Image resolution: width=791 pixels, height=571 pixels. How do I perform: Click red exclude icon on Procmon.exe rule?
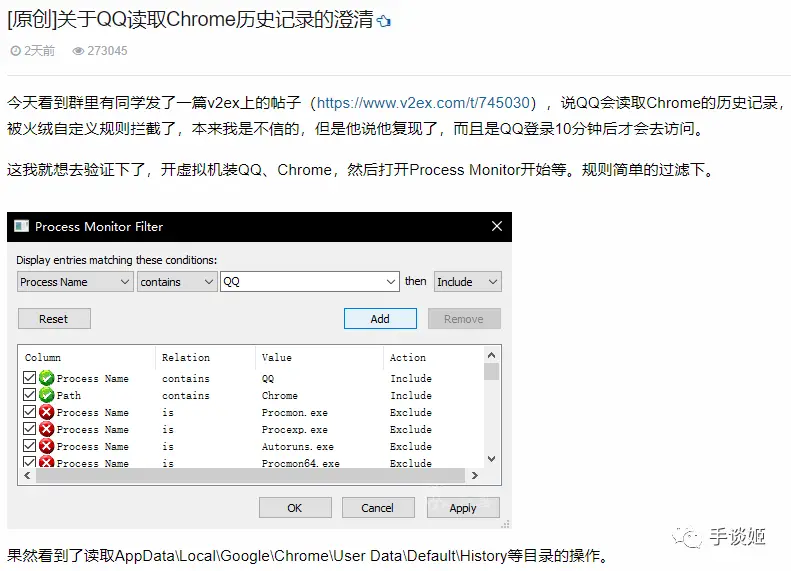click(46, 412)
